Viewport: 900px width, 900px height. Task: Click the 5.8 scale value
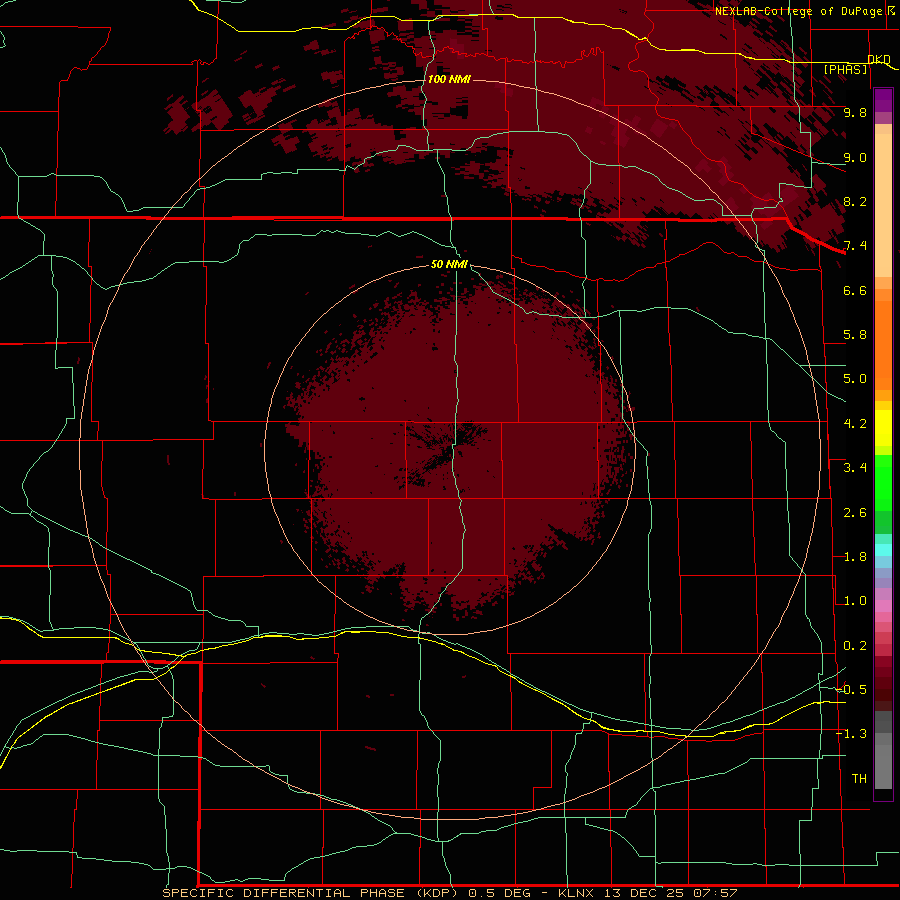tap(855, 335)
